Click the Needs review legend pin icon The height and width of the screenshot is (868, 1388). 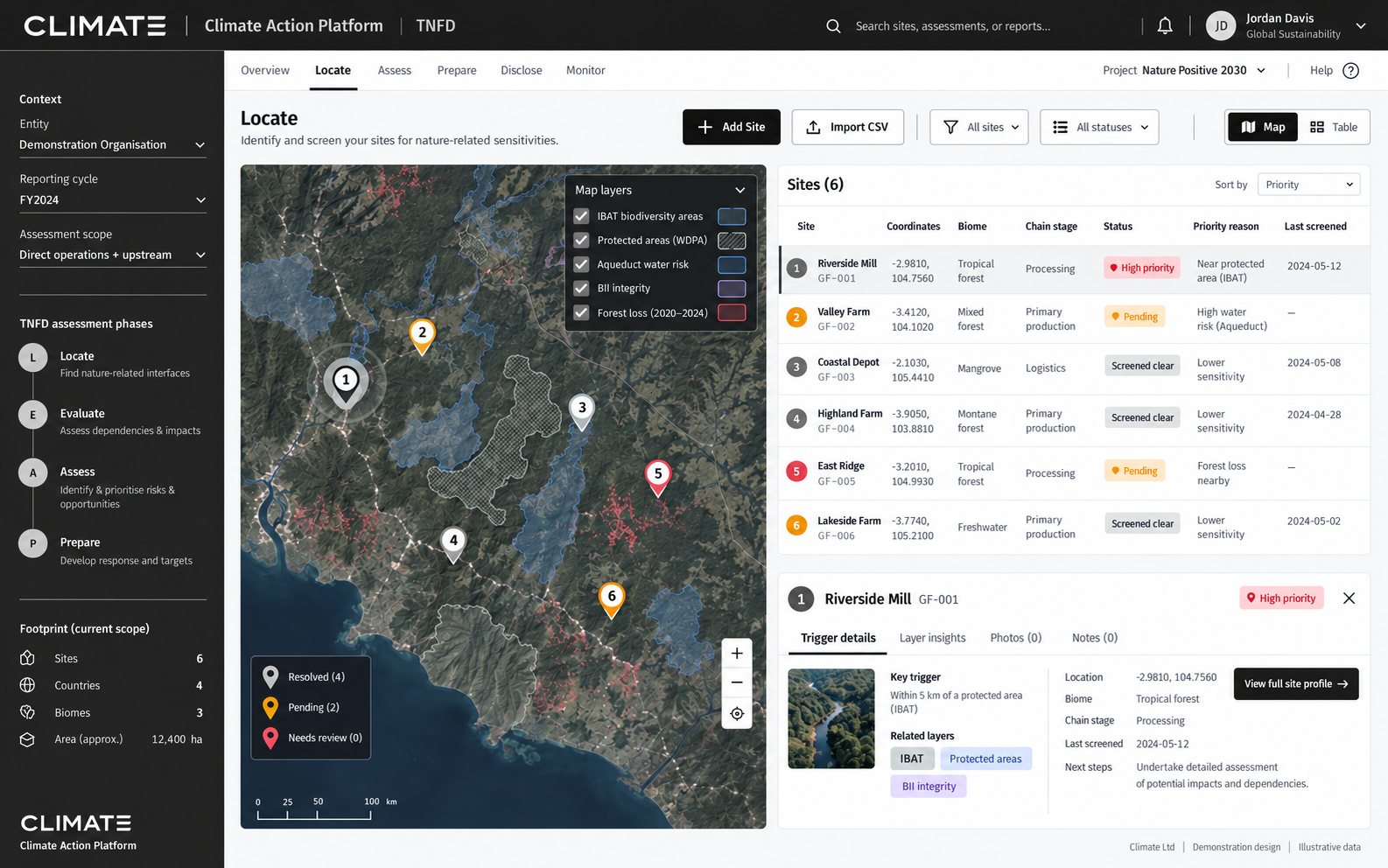pos(270,738)
